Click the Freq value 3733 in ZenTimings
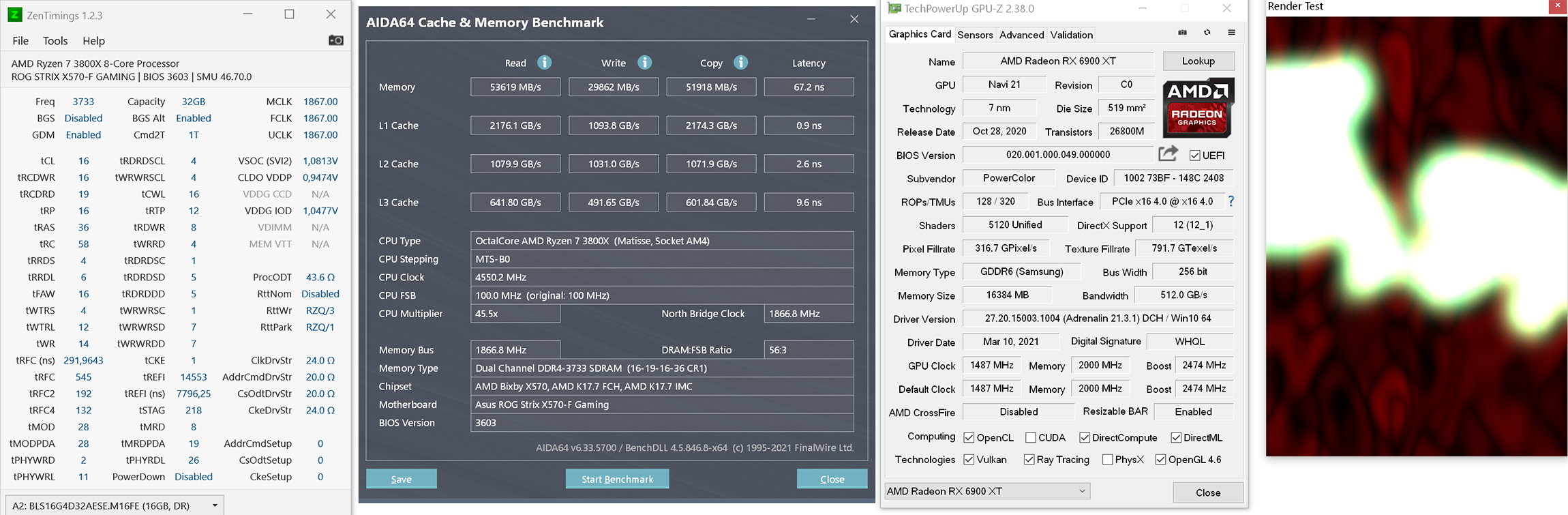1568x515 pixels. pyautogui.click(x=83, y=102)
